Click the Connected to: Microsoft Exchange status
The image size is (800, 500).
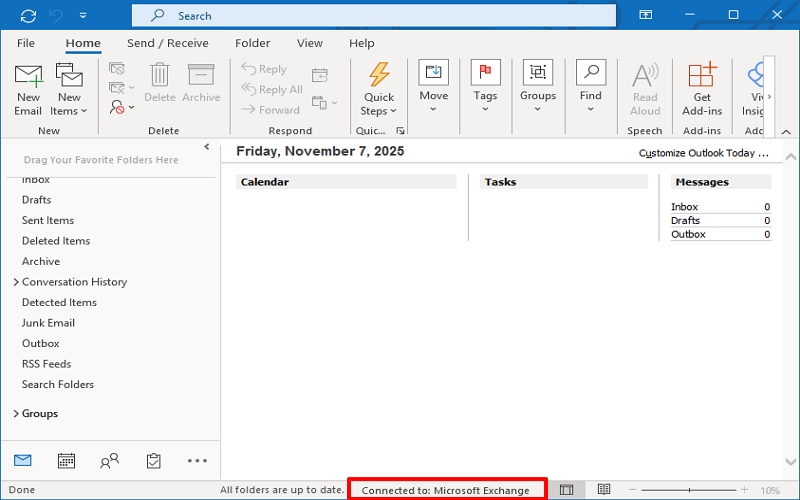[445, 490]
